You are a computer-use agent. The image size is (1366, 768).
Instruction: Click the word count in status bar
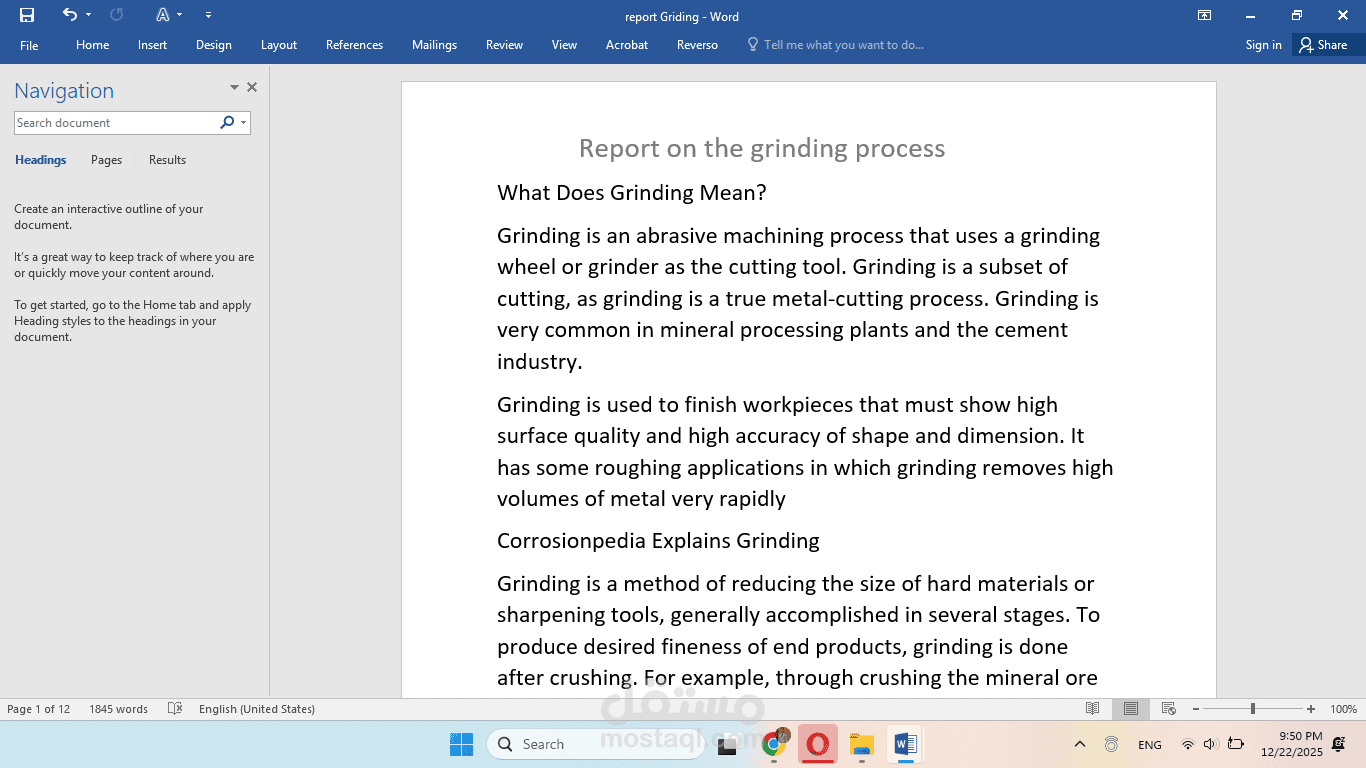[119, 708]
